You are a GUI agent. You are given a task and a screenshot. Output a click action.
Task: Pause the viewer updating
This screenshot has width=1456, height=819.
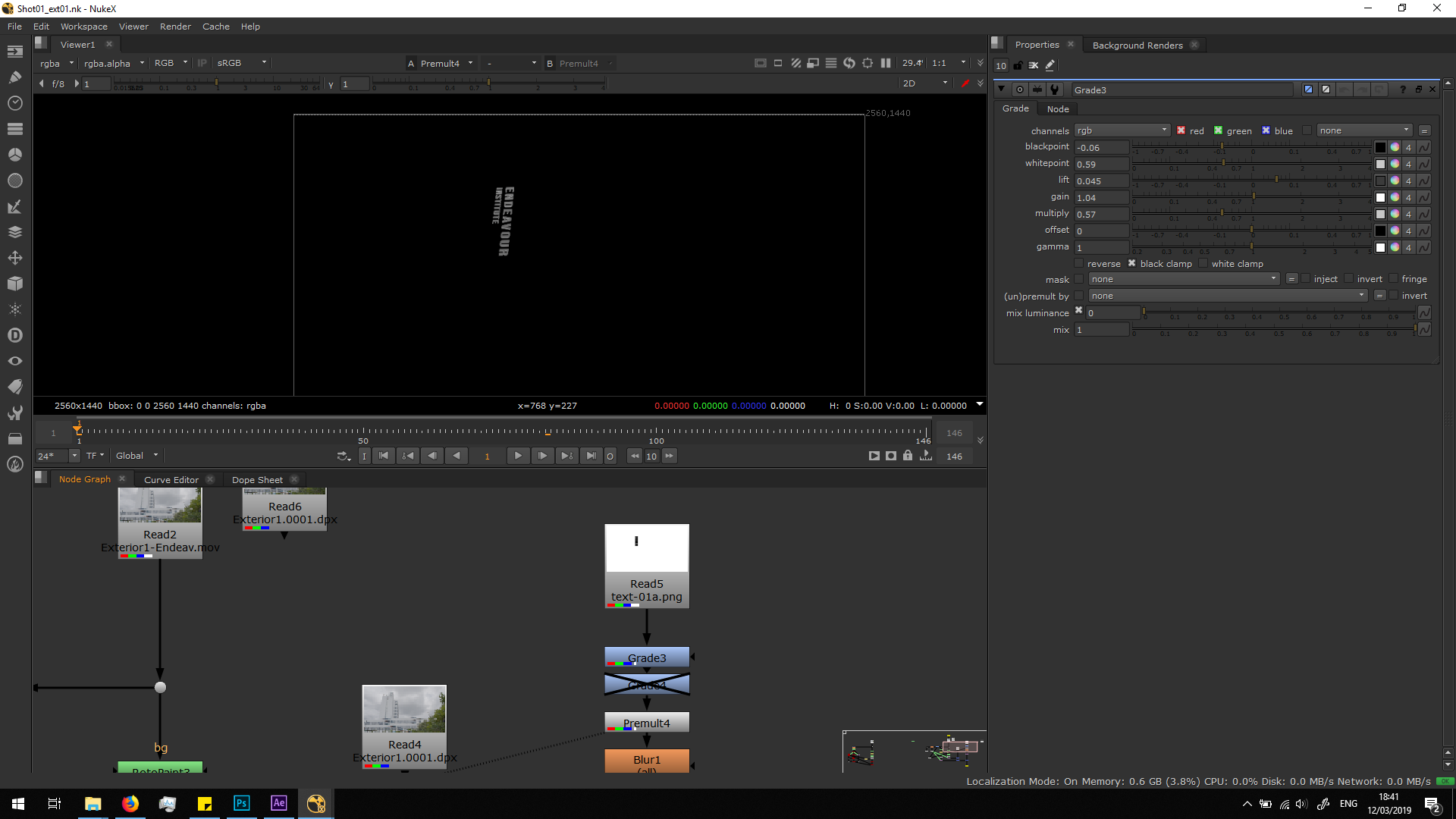point(886,64)
